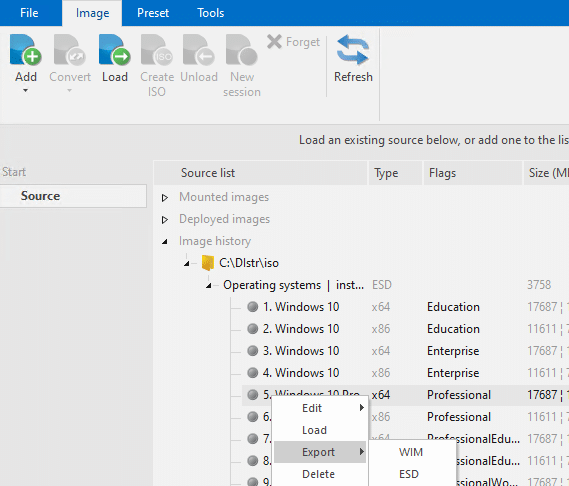The image size is (569, 486).
Task: Click the New session icon
Action: click(242, 50)
